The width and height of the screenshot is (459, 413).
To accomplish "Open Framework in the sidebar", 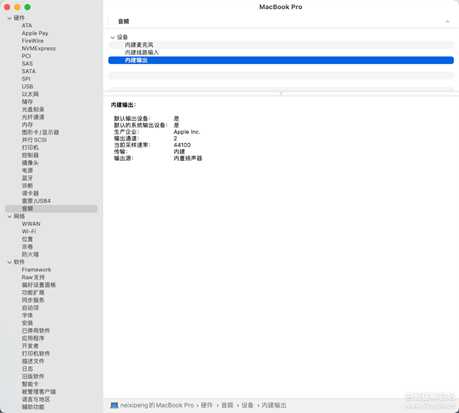I will click(x=36, y=270).
